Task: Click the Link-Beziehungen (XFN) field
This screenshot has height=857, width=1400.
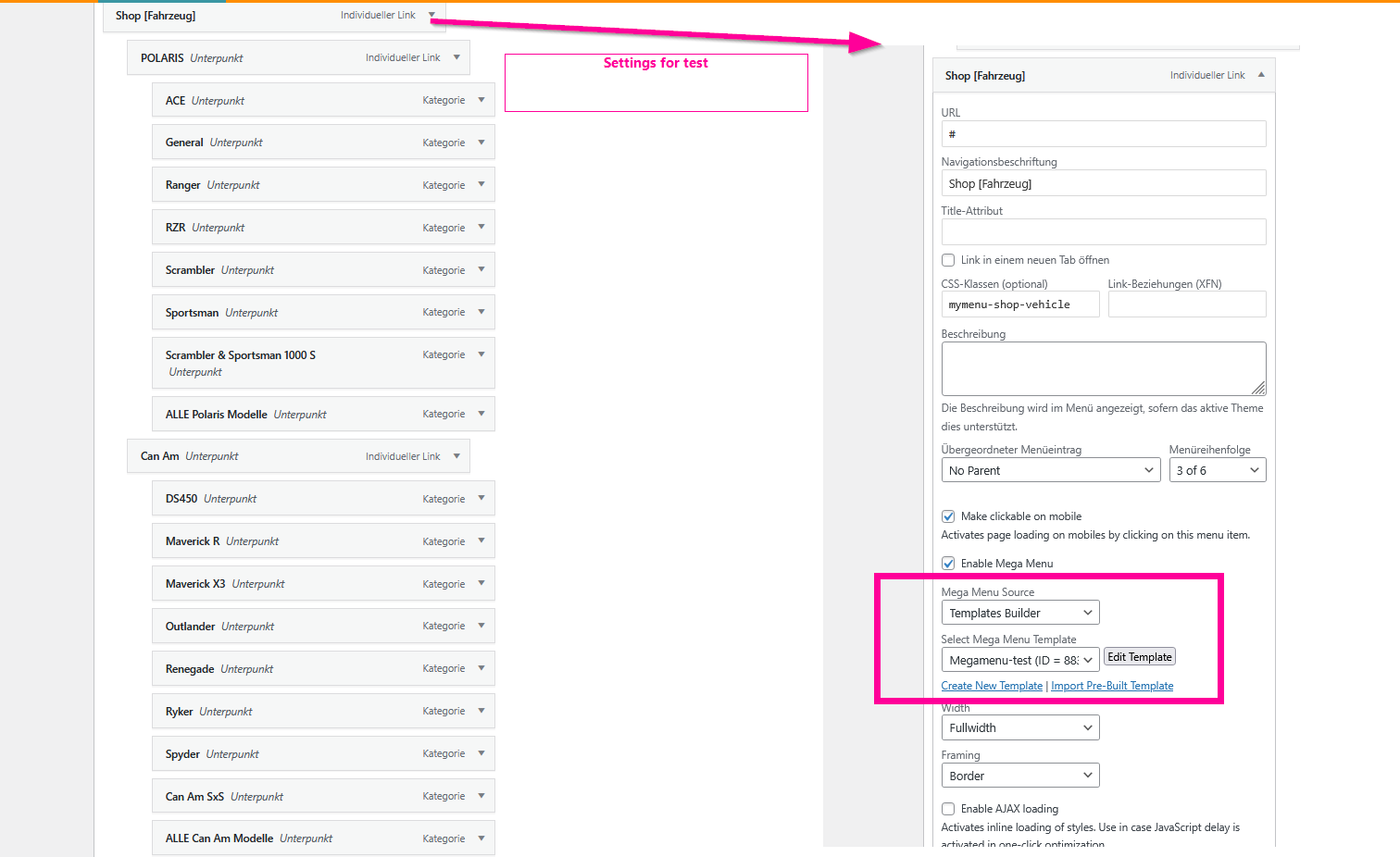Action: tap(1187, 304)
